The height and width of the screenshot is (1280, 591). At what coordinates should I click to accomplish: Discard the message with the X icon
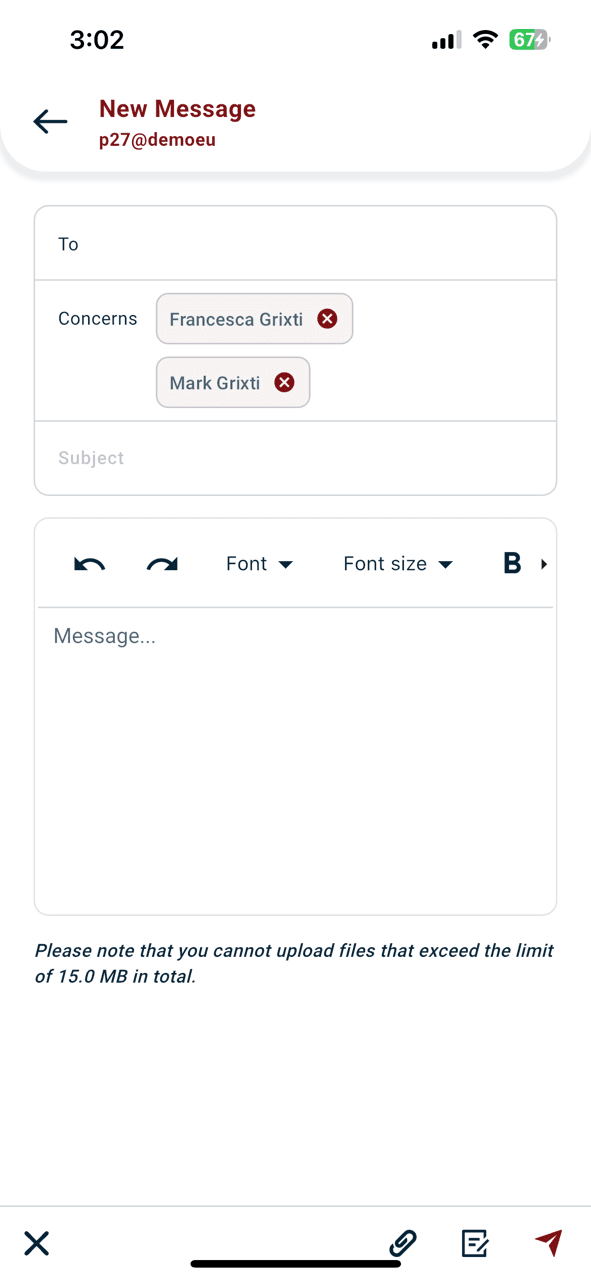(37, 1243)
